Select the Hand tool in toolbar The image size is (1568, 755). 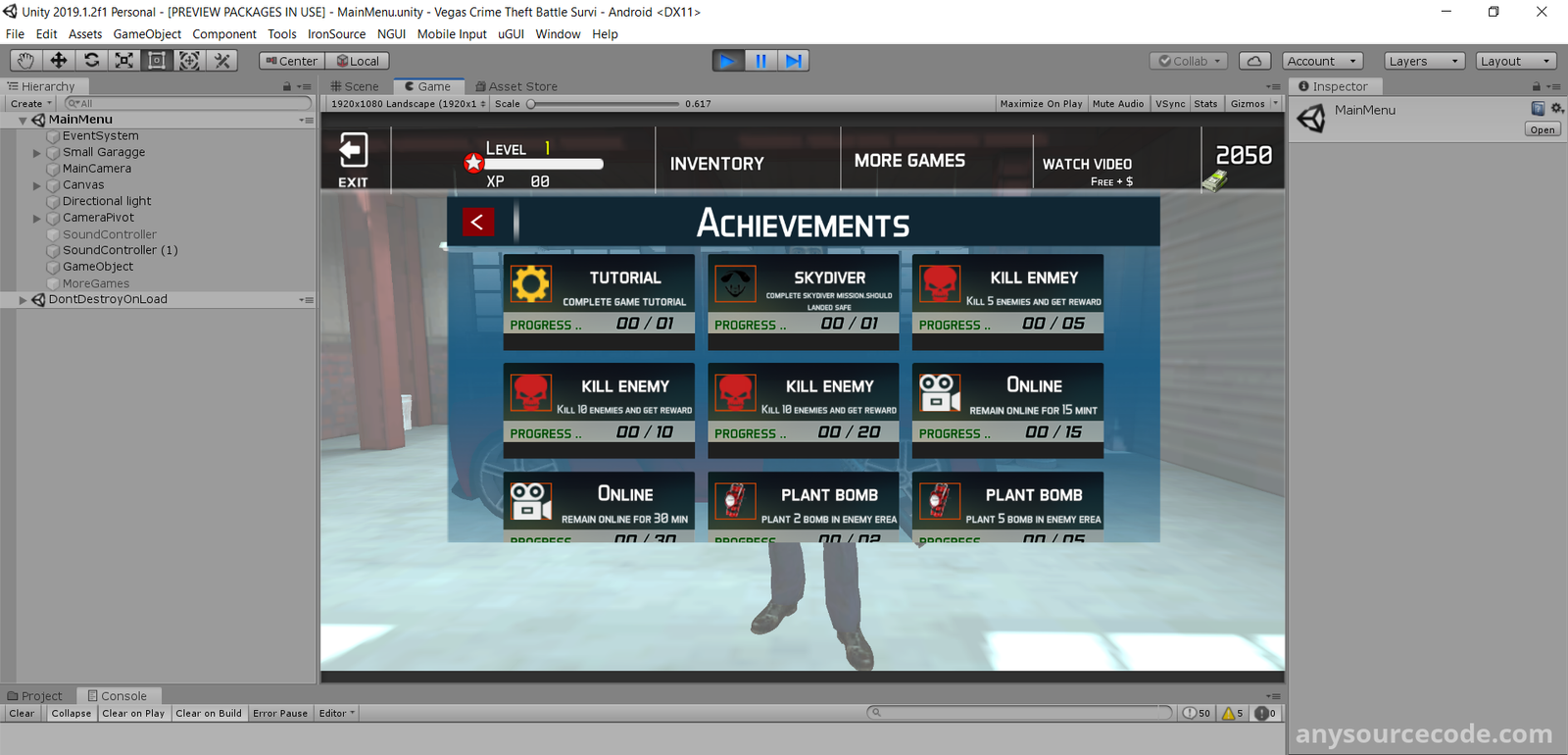click(25, 61)
